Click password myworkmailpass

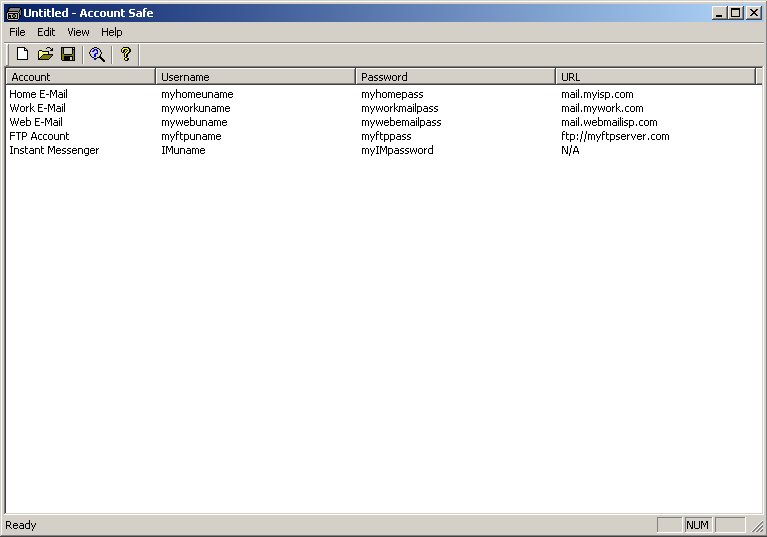click(400, 108)
